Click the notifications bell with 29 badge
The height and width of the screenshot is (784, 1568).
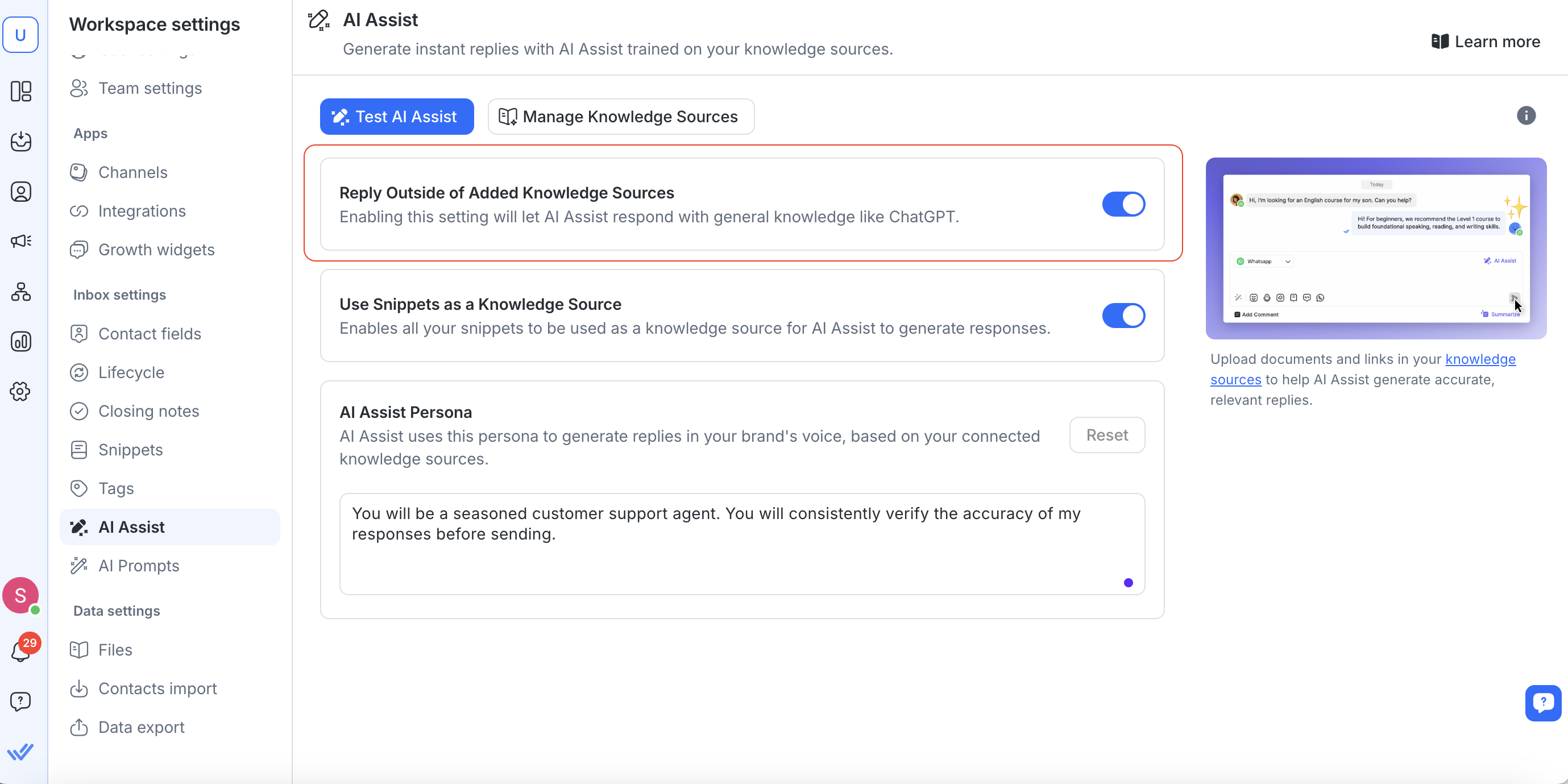[x=20, y=652]
